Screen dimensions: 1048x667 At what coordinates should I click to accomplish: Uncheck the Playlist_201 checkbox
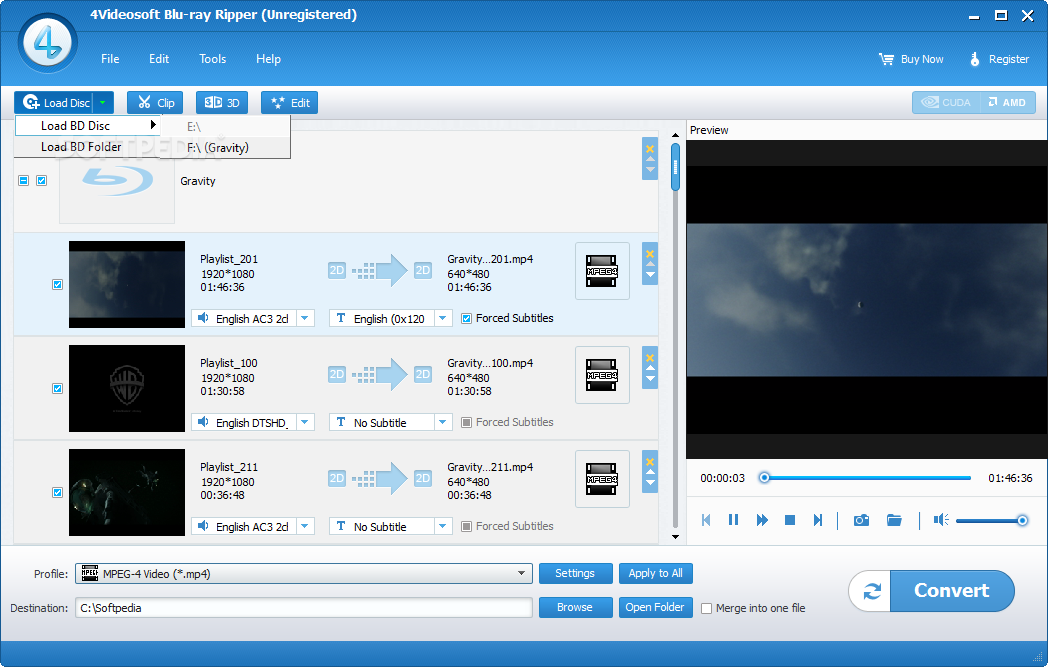click(x=57, y=284)
